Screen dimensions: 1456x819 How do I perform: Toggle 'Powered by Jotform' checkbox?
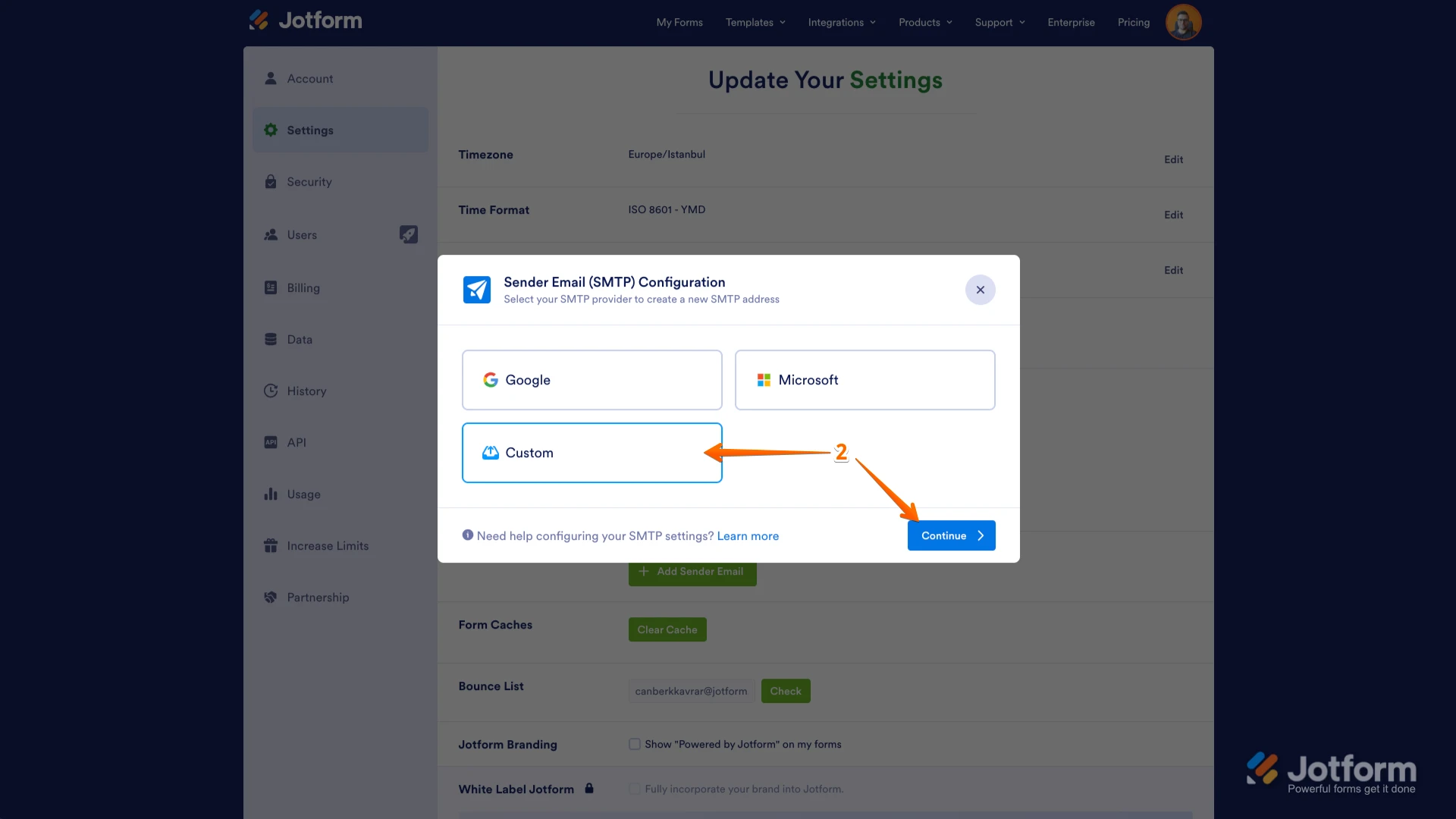635,744
